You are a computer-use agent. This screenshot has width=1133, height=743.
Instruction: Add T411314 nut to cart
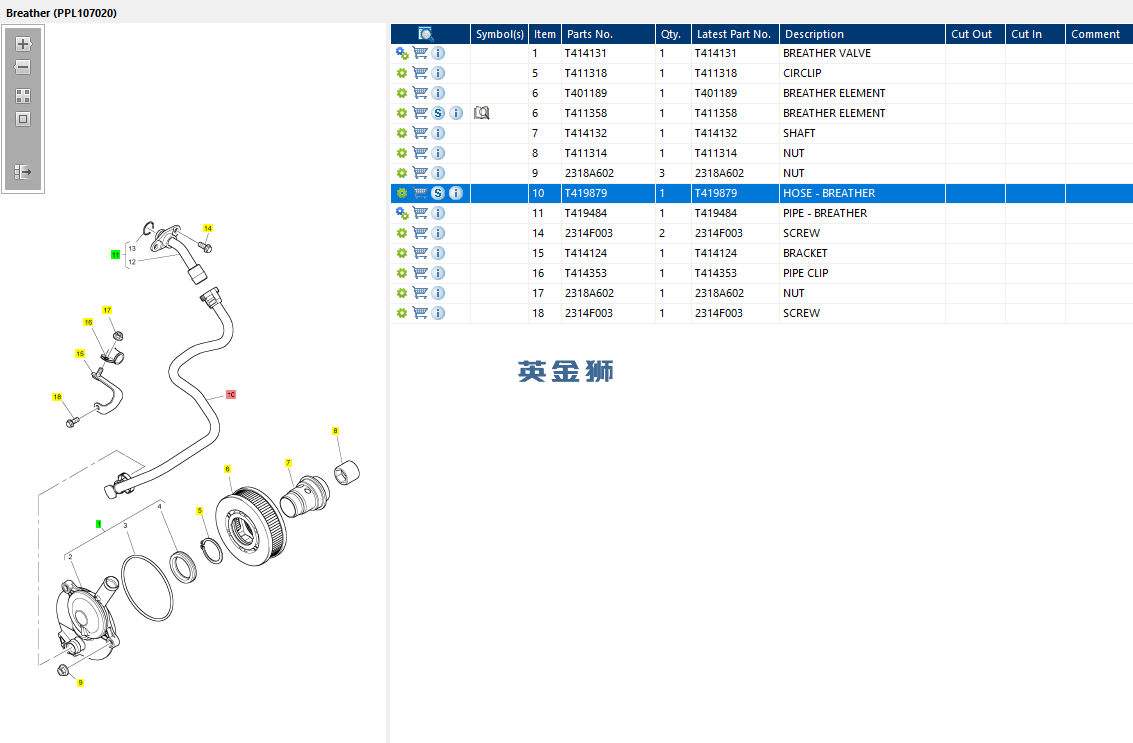420,153
